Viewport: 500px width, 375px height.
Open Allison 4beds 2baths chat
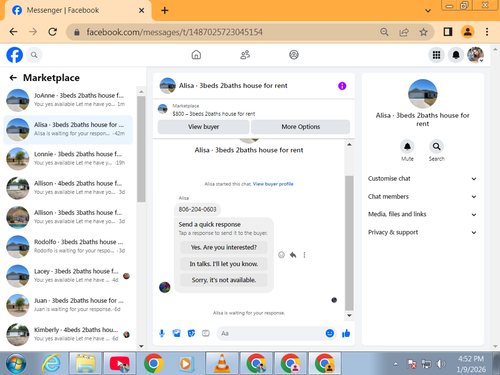click(x=68, y=188)
